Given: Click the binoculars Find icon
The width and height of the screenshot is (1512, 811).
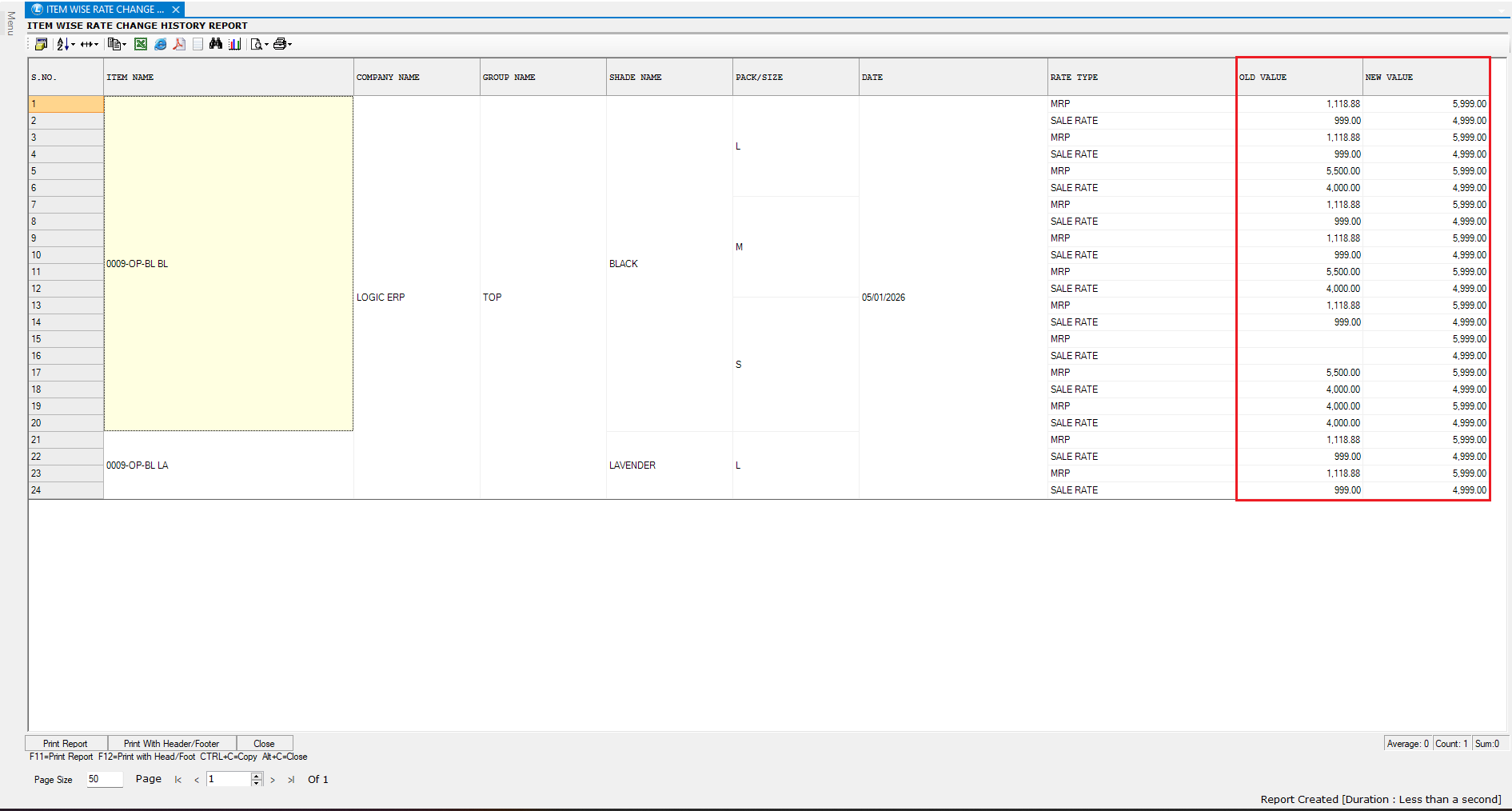Looking at the screenshot, I should [216, 44].
